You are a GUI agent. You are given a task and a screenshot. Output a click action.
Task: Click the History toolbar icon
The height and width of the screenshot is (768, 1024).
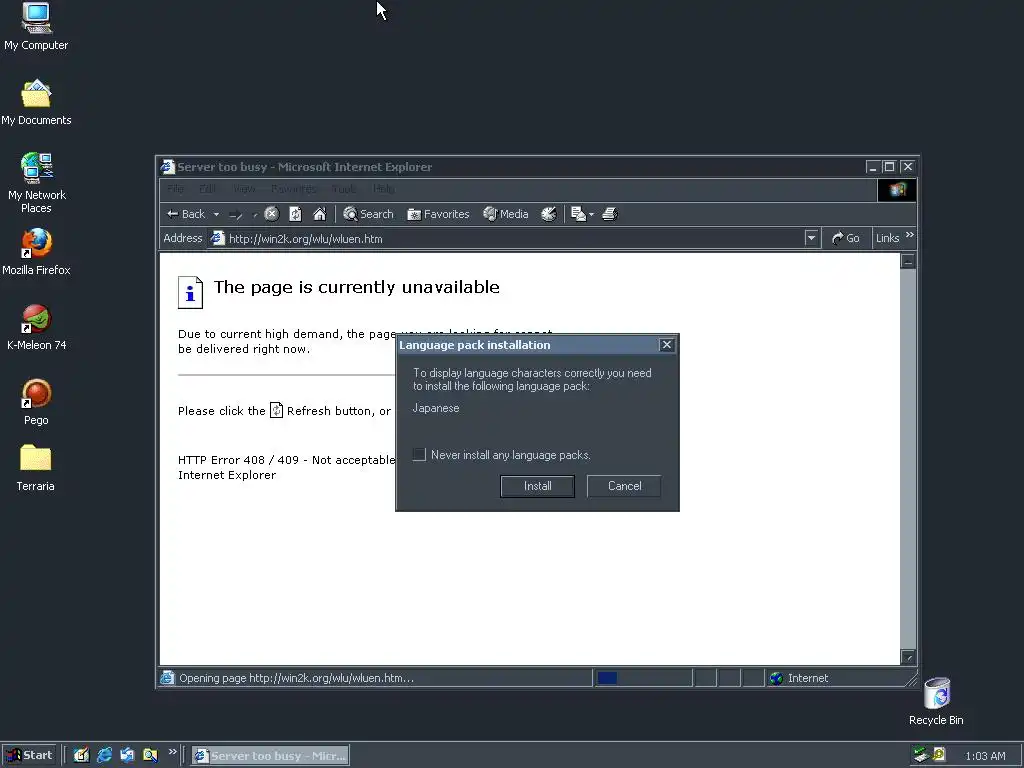pyautogui.click(x=549, y=214)
